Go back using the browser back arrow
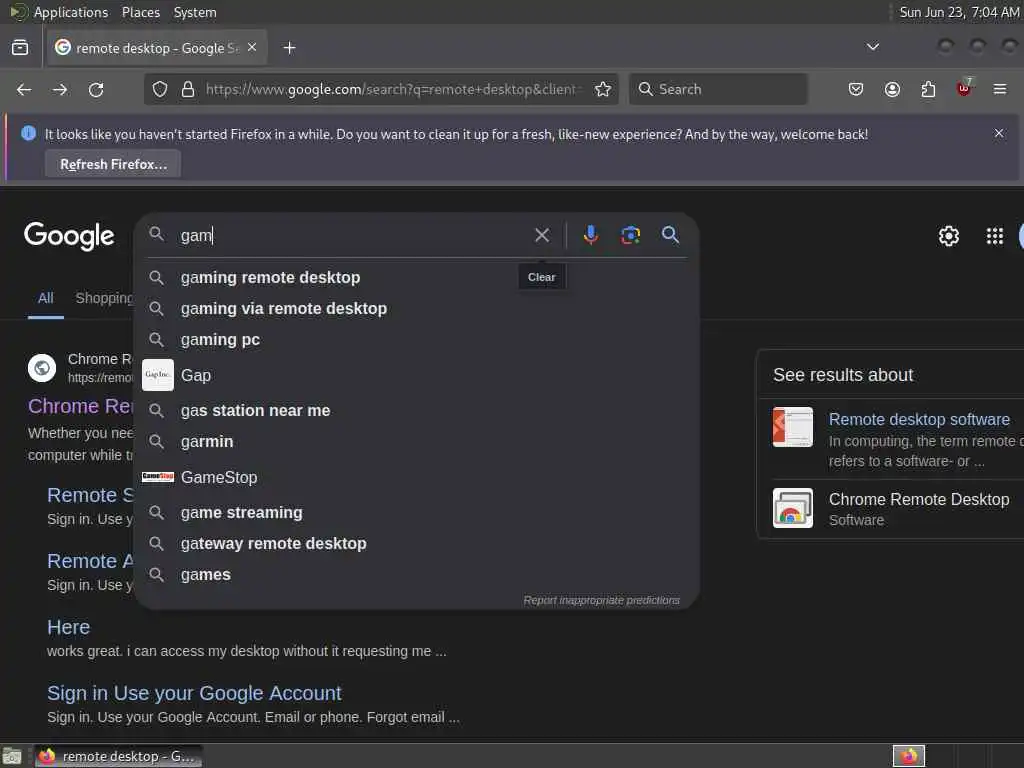 pos(24,89)
